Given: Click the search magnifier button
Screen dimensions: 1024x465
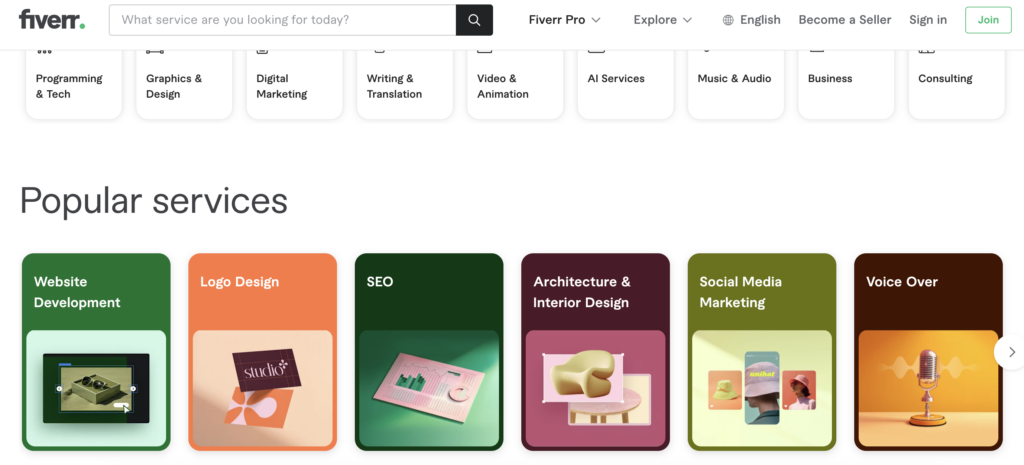Looking at the screenshot, I should click(x=474, y=20).
